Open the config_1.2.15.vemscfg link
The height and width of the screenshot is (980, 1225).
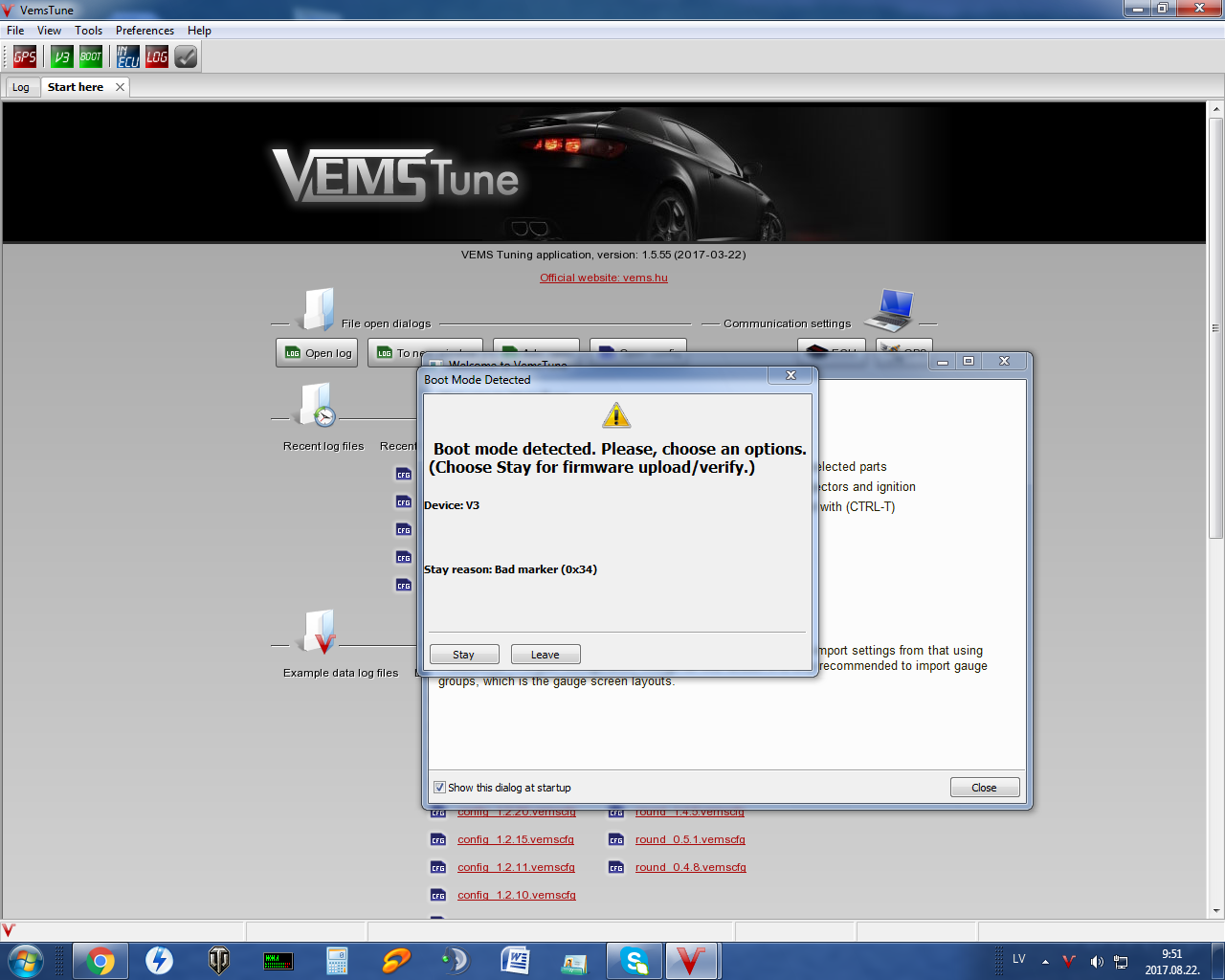[x=516, y=839]
